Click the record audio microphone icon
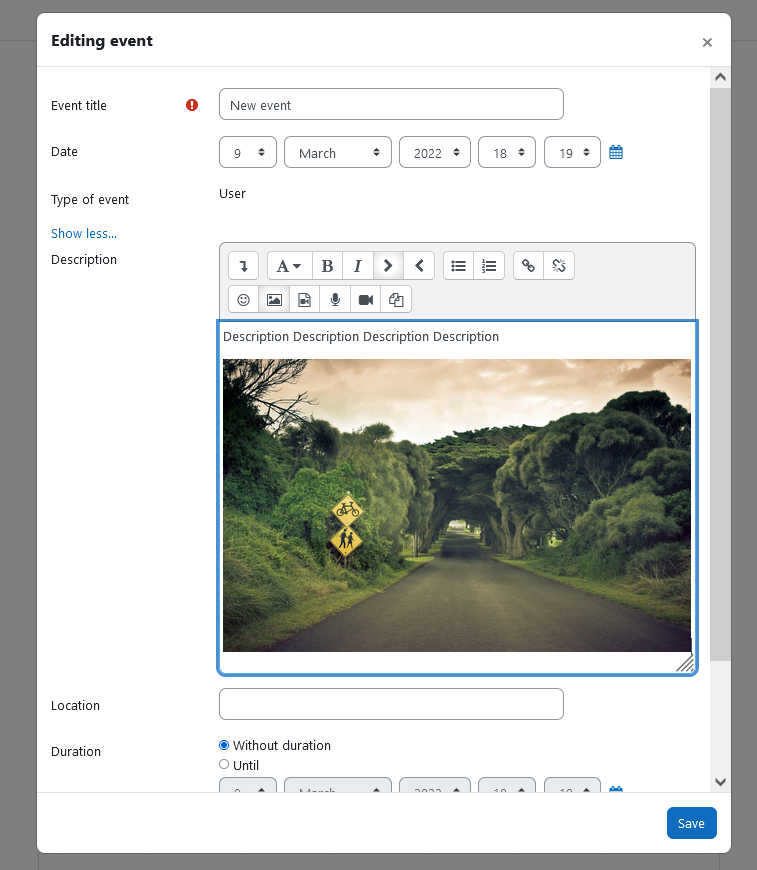This screenshot has width=757, height=870. point(335,300)
